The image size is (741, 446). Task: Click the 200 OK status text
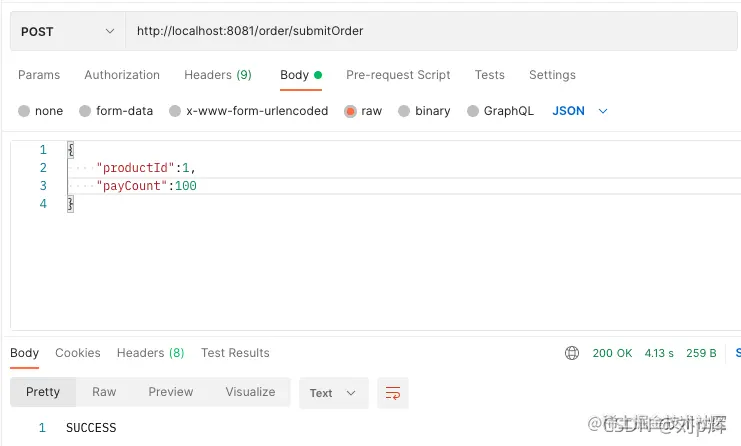[x=612, y=353]
